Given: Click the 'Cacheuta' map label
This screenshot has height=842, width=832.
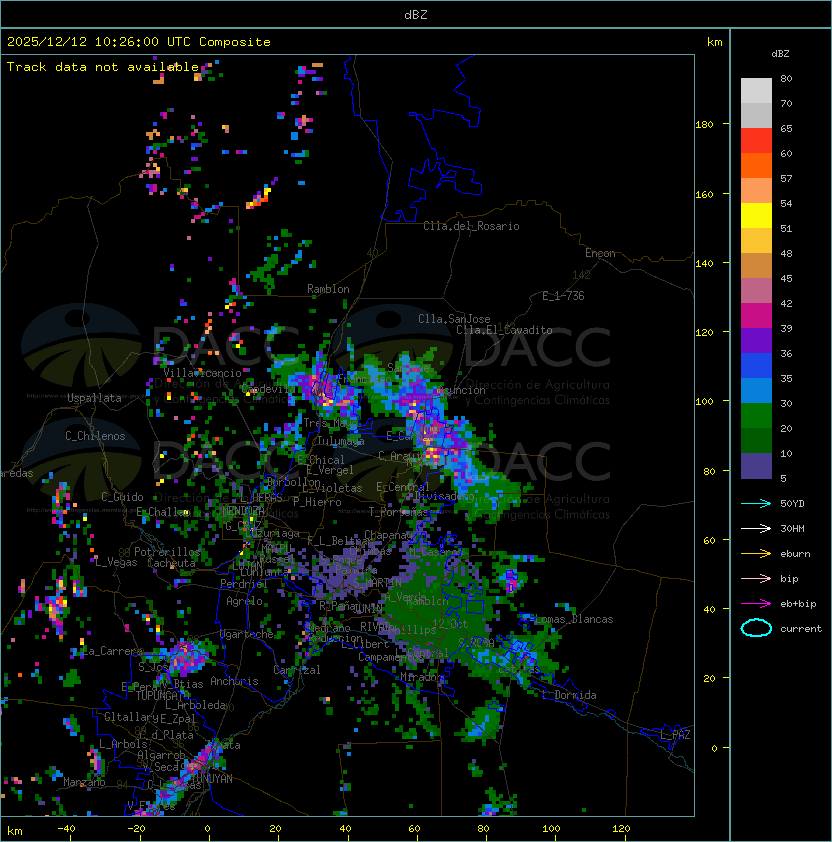Looking at the screenshot, I should point(171,563).
